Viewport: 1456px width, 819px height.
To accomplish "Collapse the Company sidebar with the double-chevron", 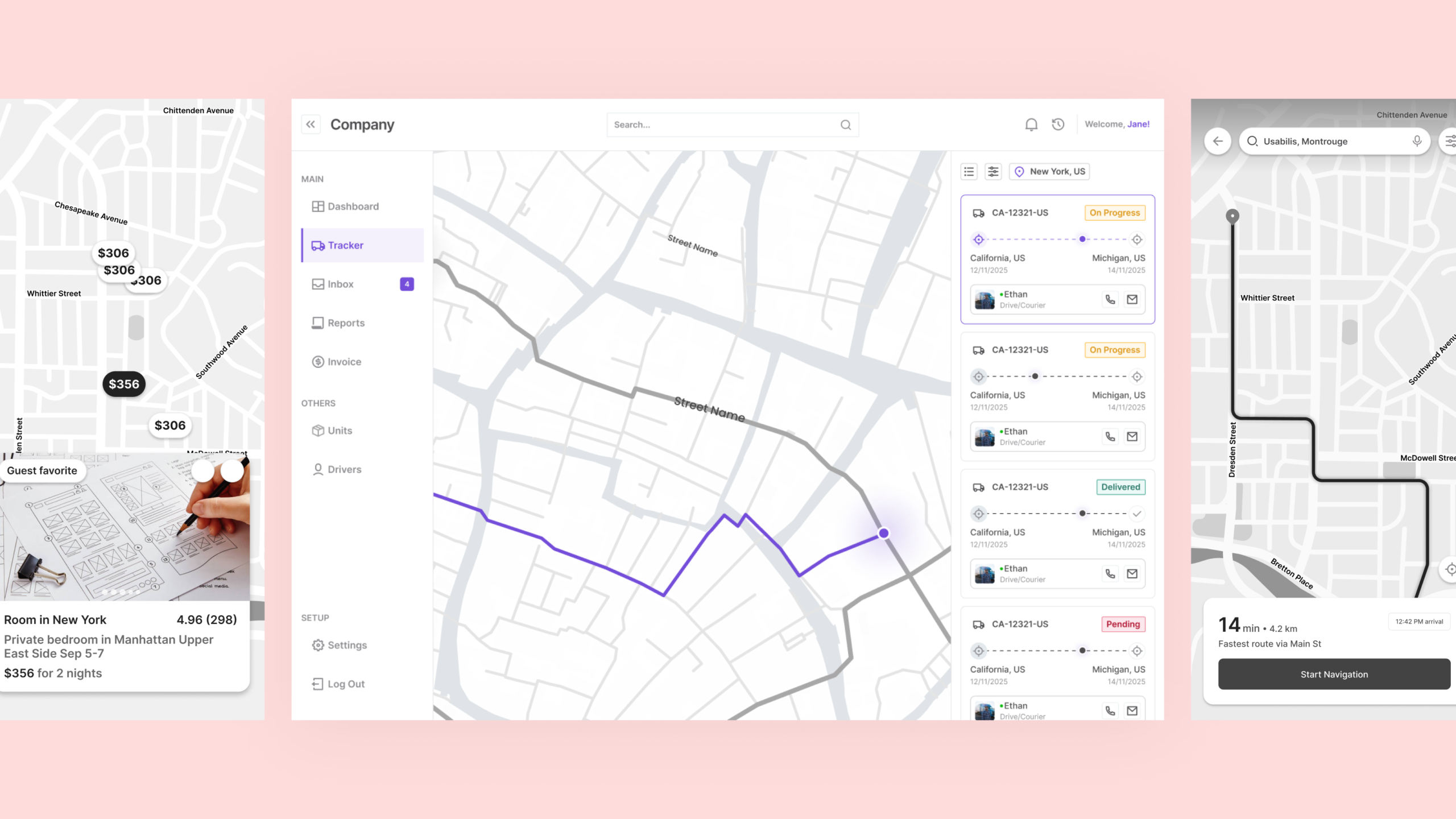I will (311, 124).
